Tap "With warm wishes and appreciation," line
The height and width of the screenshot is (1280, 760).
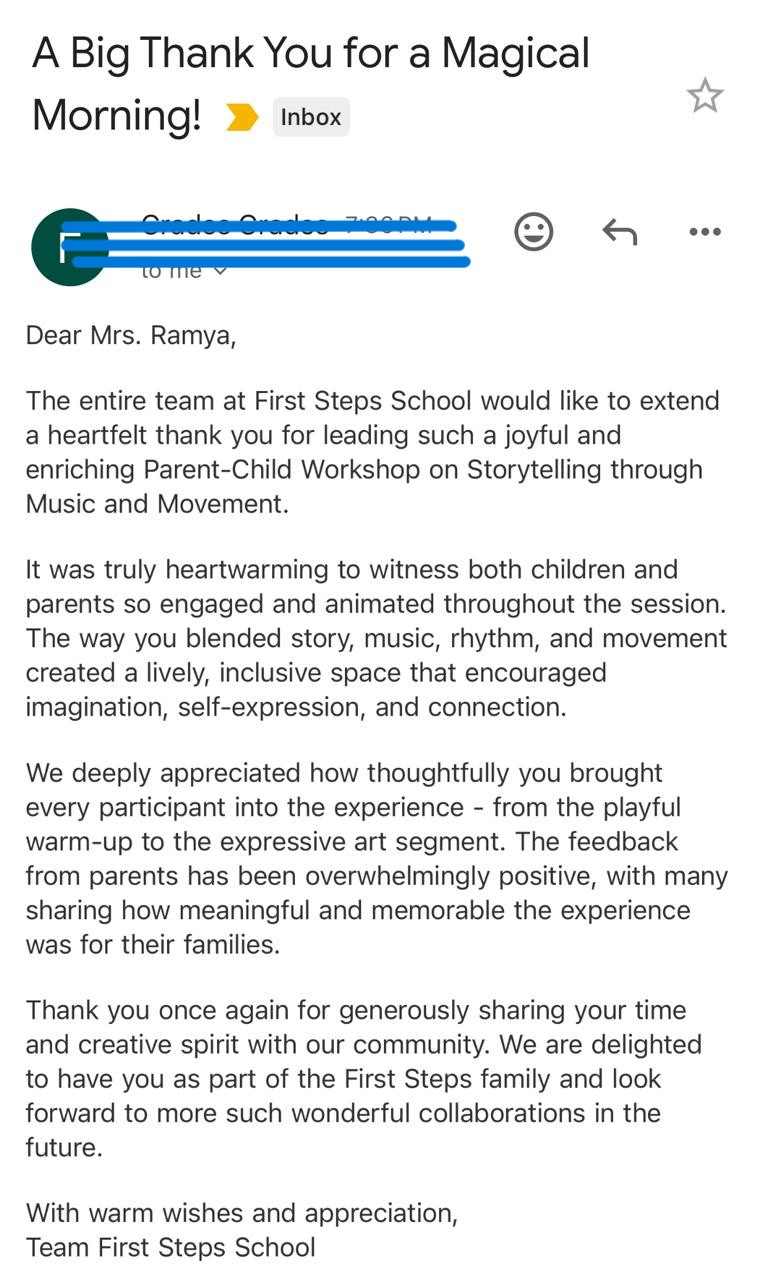tap(242, 1213)
